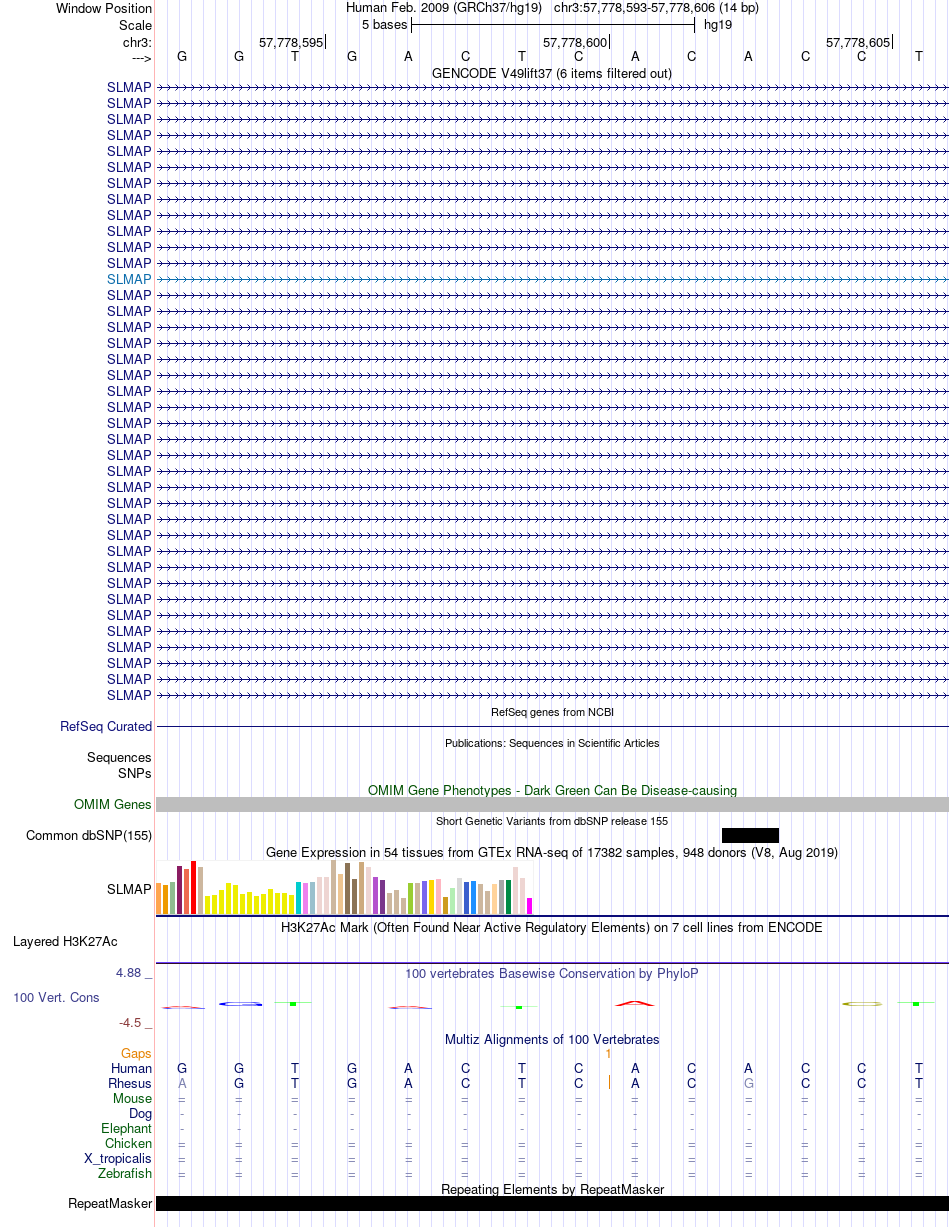Click the magenta last bar in GTEx chart
Image resolution: width=950 pixels, height=1227 pixels.
click(530, 906)
